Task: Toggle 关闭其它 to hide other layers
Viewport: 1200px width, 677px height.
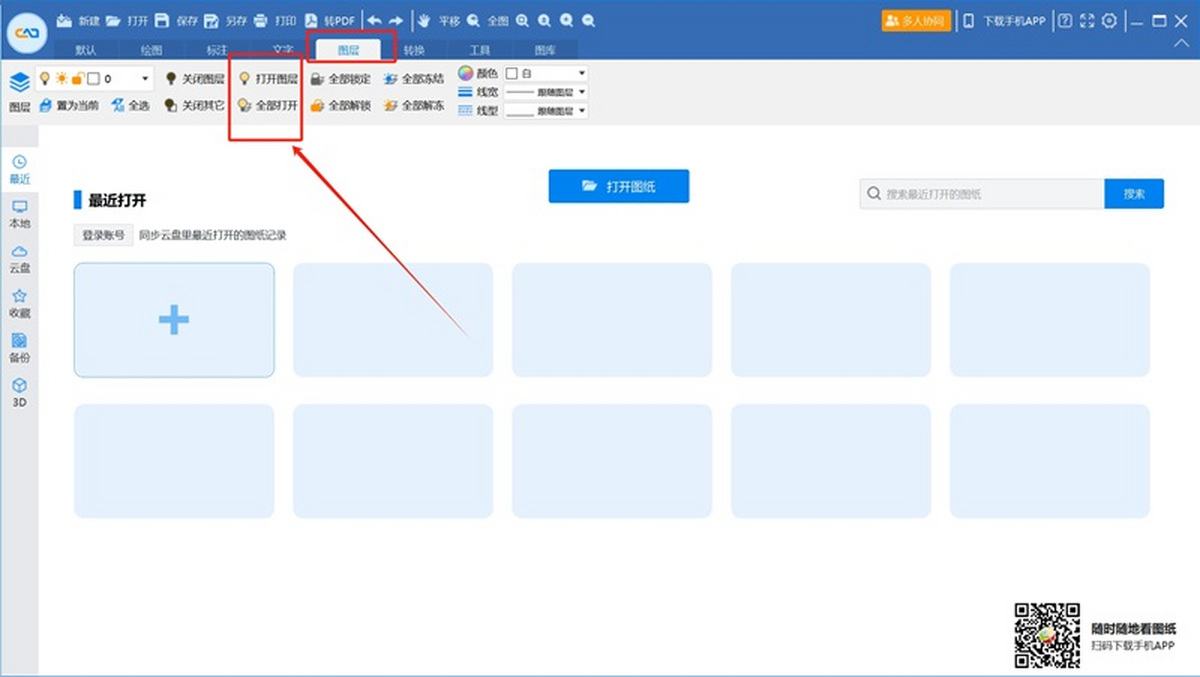Action: point(171,105)
